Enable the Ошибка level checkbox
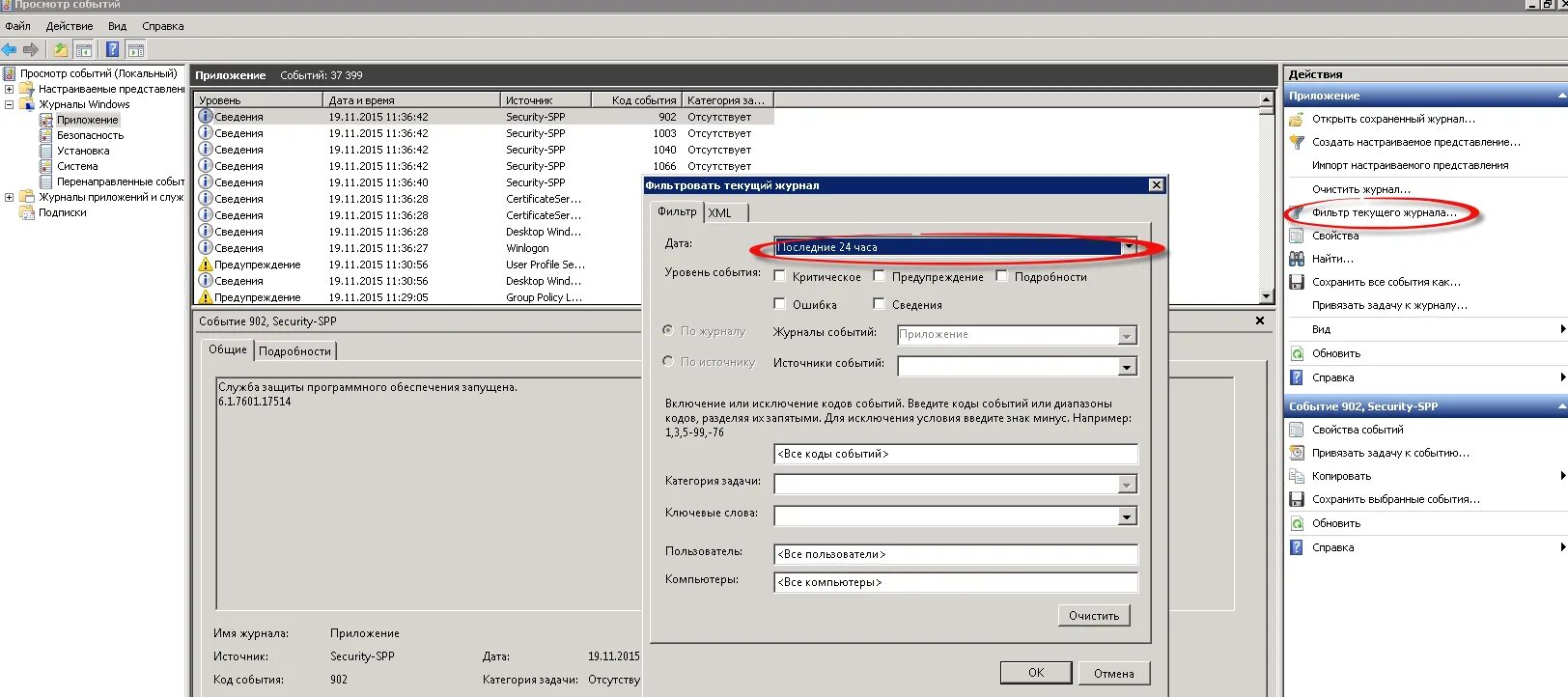Screen dimensions: 1568x697 (780, 304)
